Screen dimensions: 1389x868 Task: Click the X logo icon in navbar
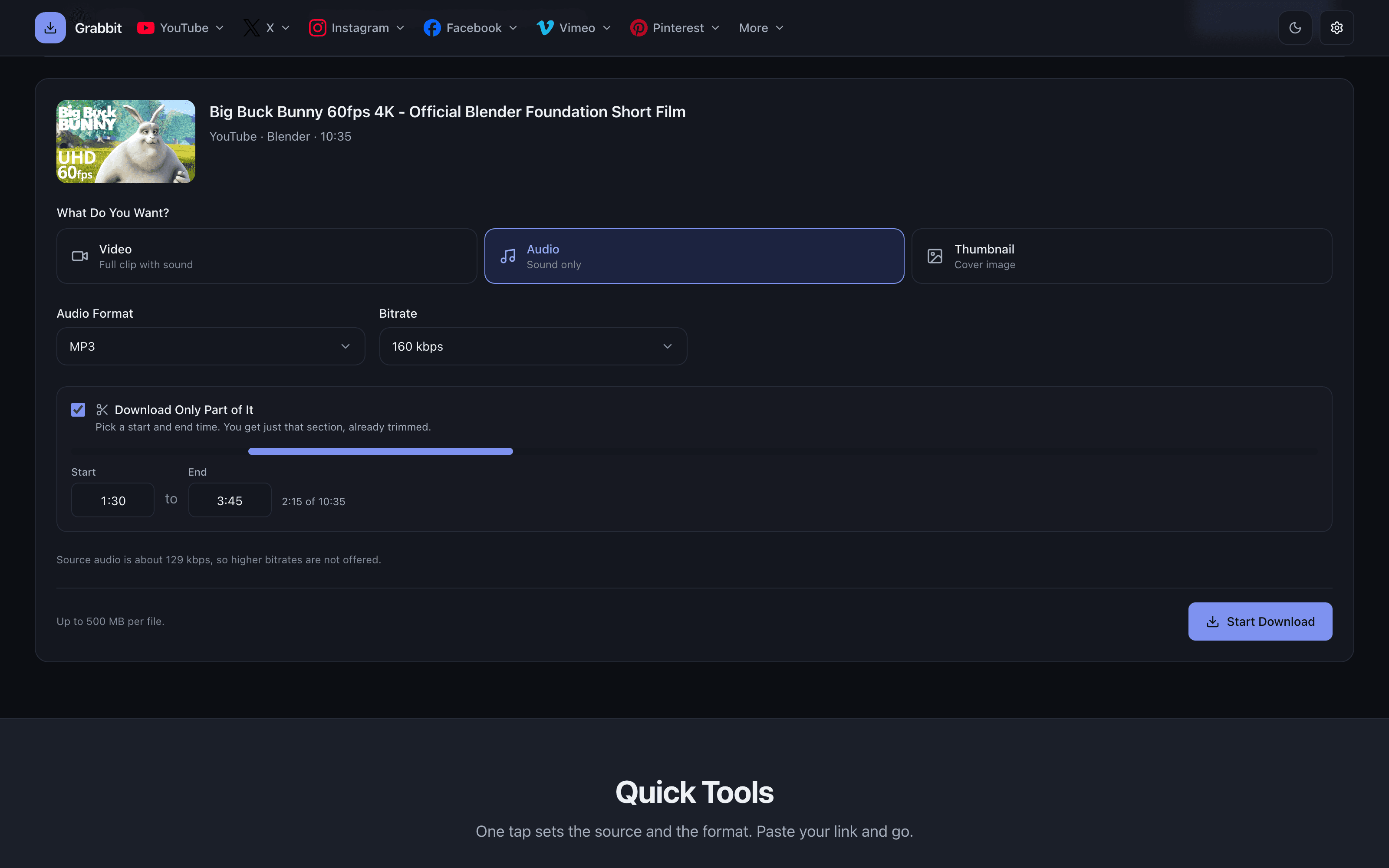251,27
